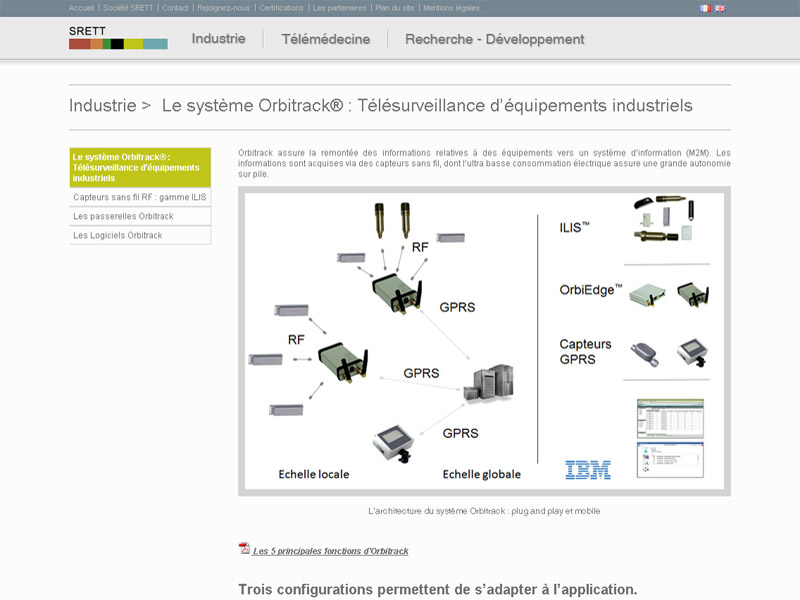Open the Société SRETT link

pyautogui.click(x=128, y=8)
